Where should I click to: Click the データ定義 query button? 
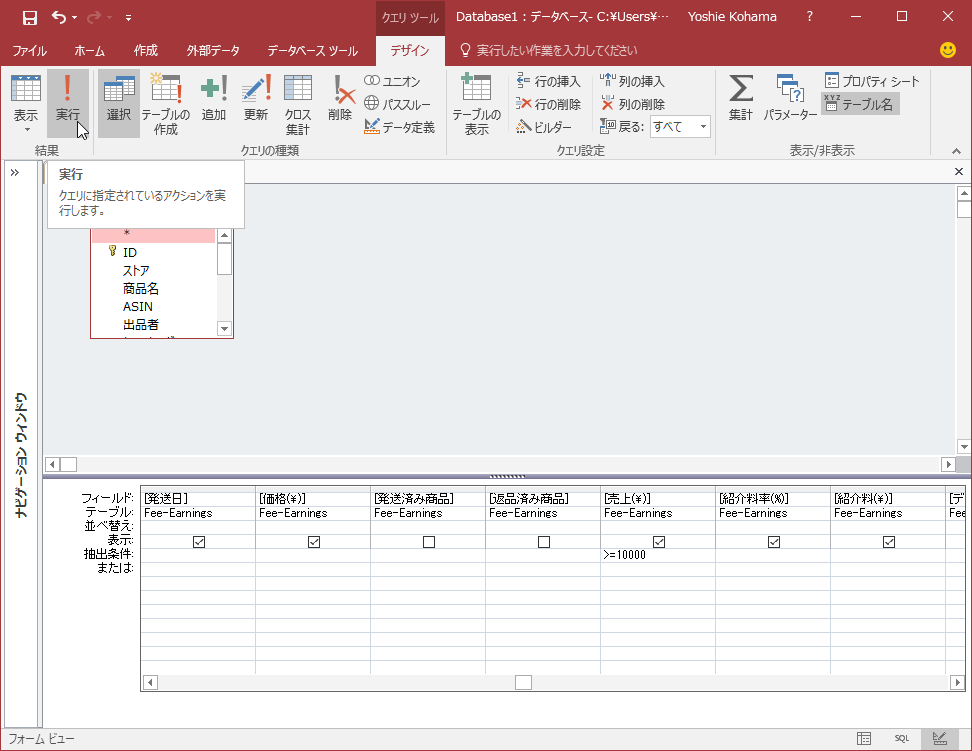click(399, 127)
